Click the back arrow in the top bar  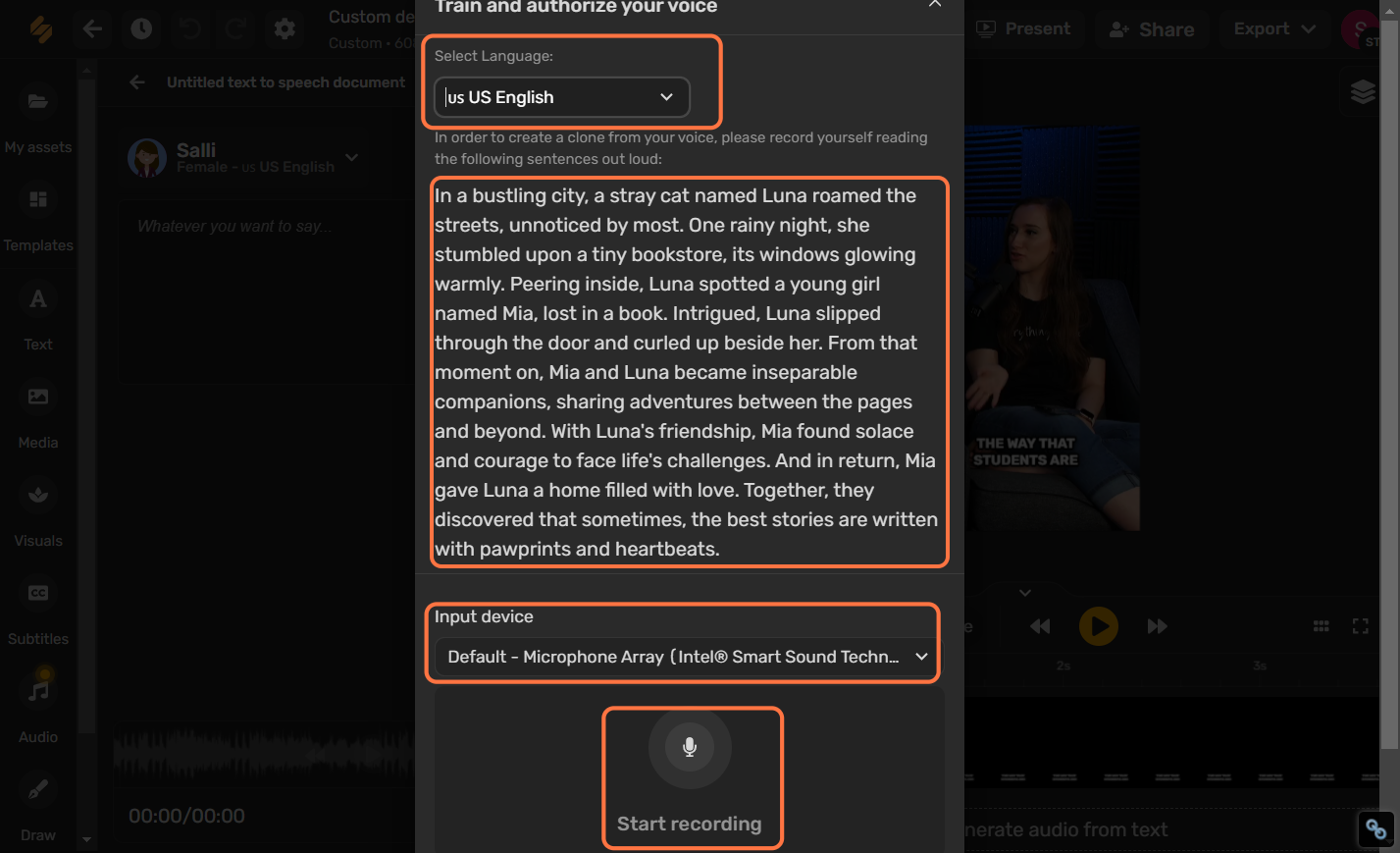click(92, 28)
